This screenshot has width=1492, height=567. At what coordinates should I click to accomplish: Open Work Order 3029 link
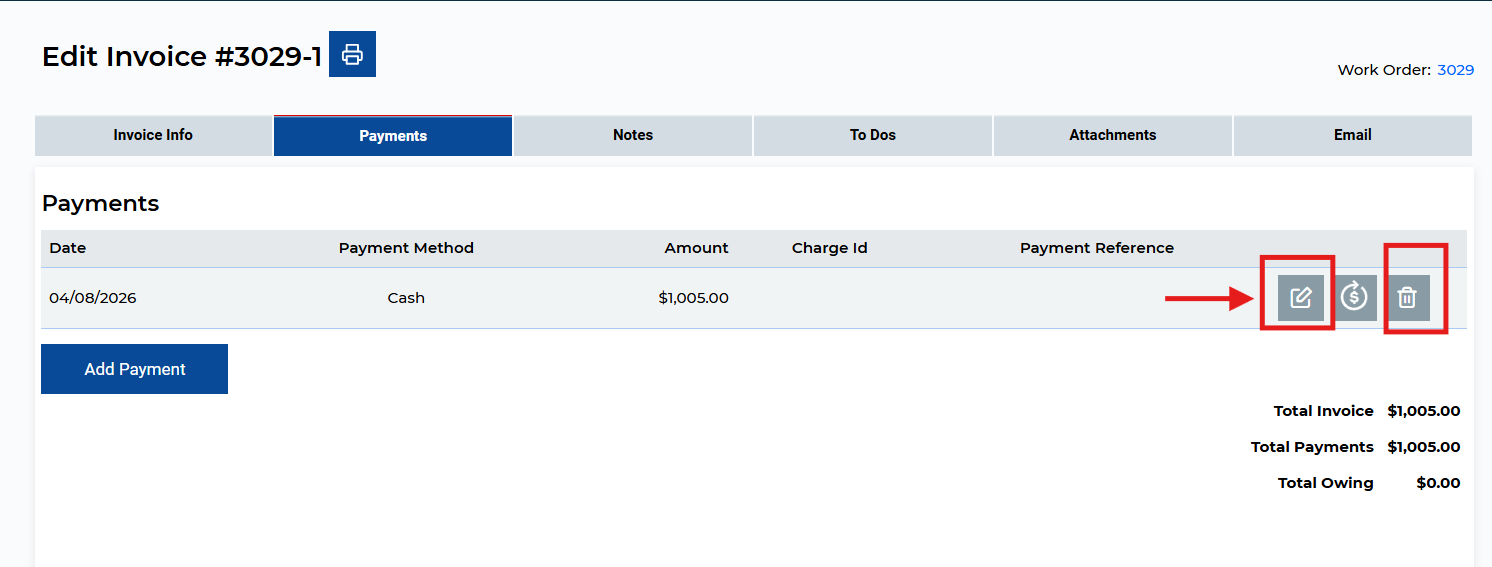[1455, 70]
